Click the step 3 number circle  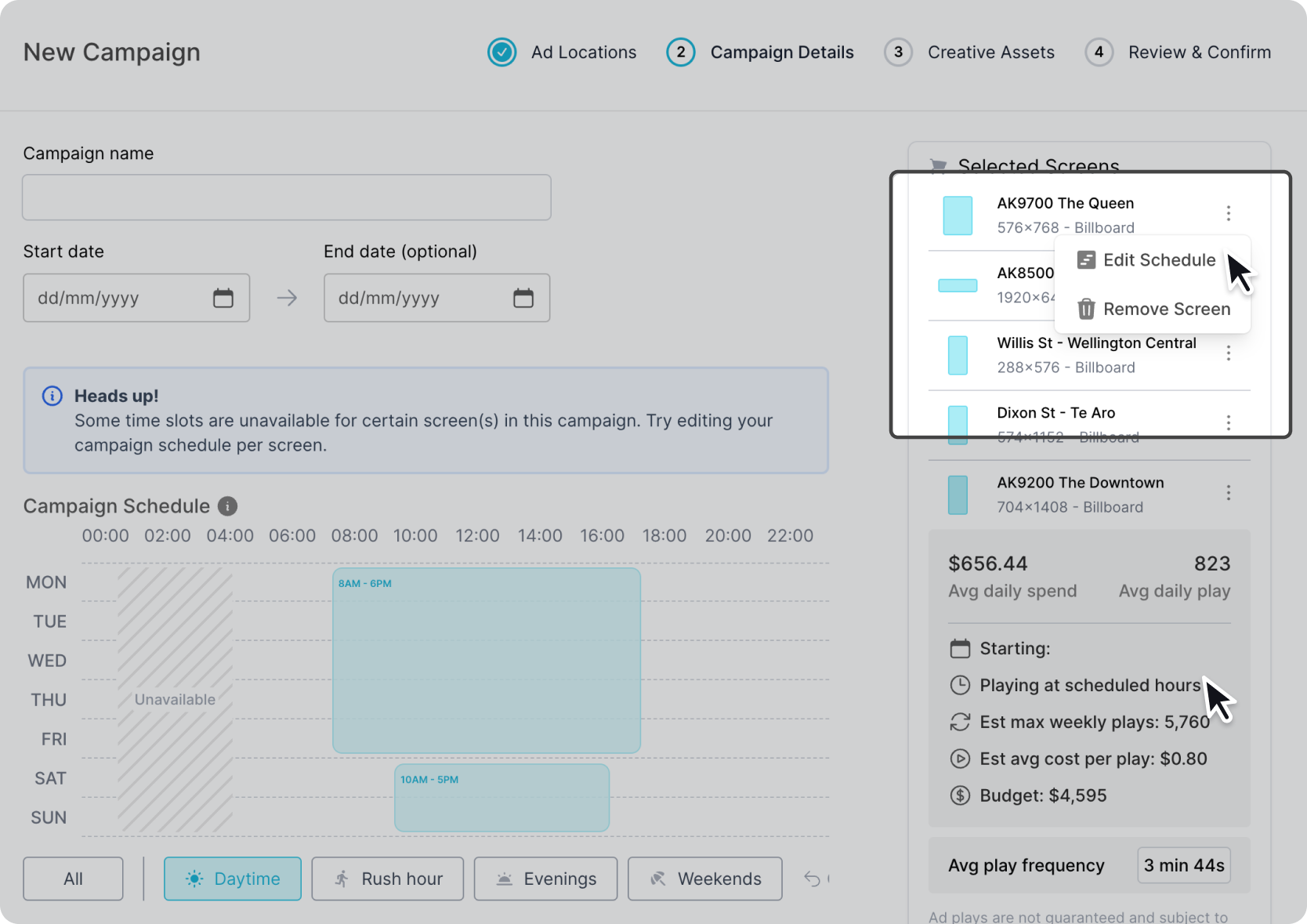(x=898, y=53)
